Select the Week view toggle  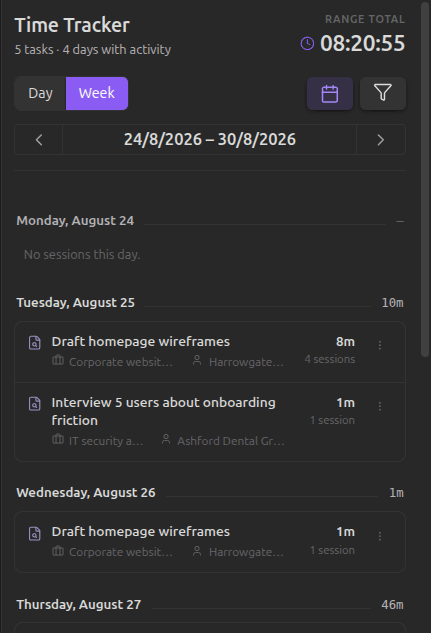pos(97,93)
